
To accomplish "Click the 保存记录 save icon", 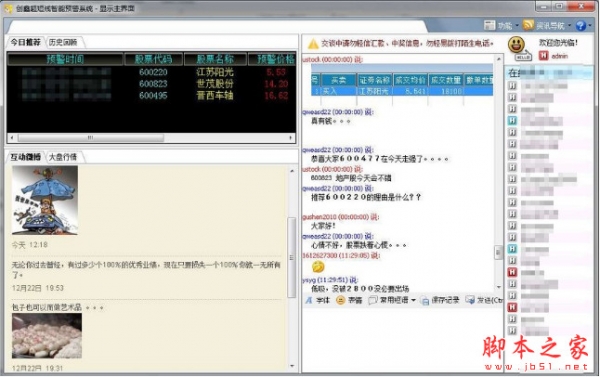I will tap(425, 300).
